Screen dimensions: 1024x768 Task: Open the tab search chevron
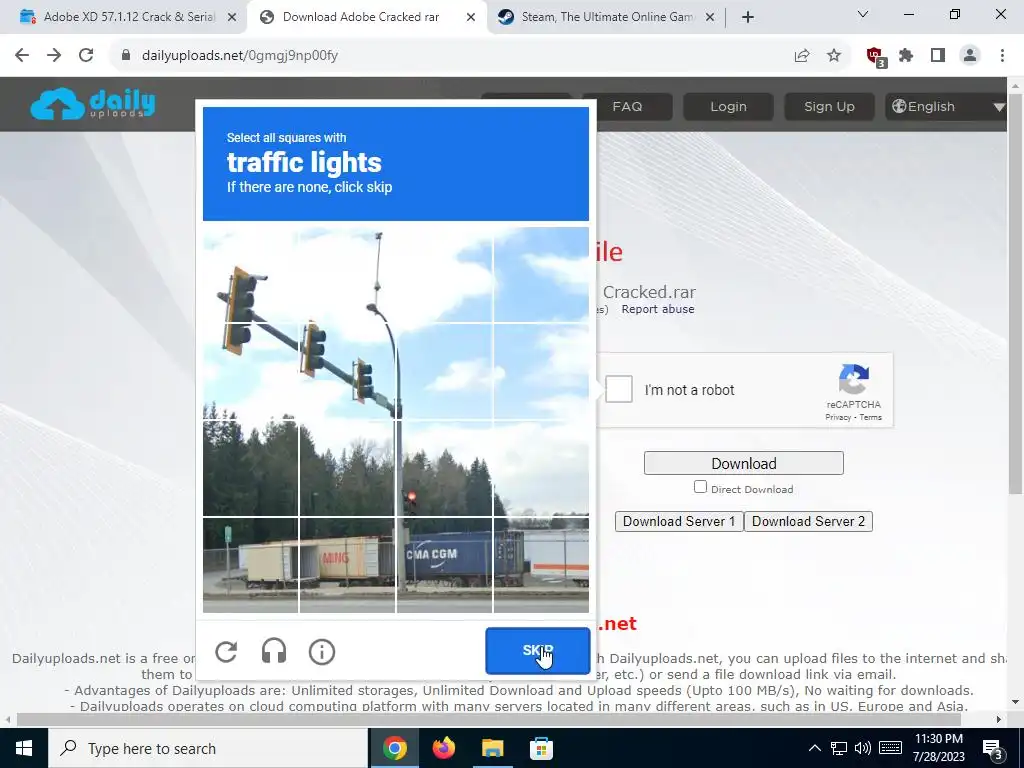(863, 14)
